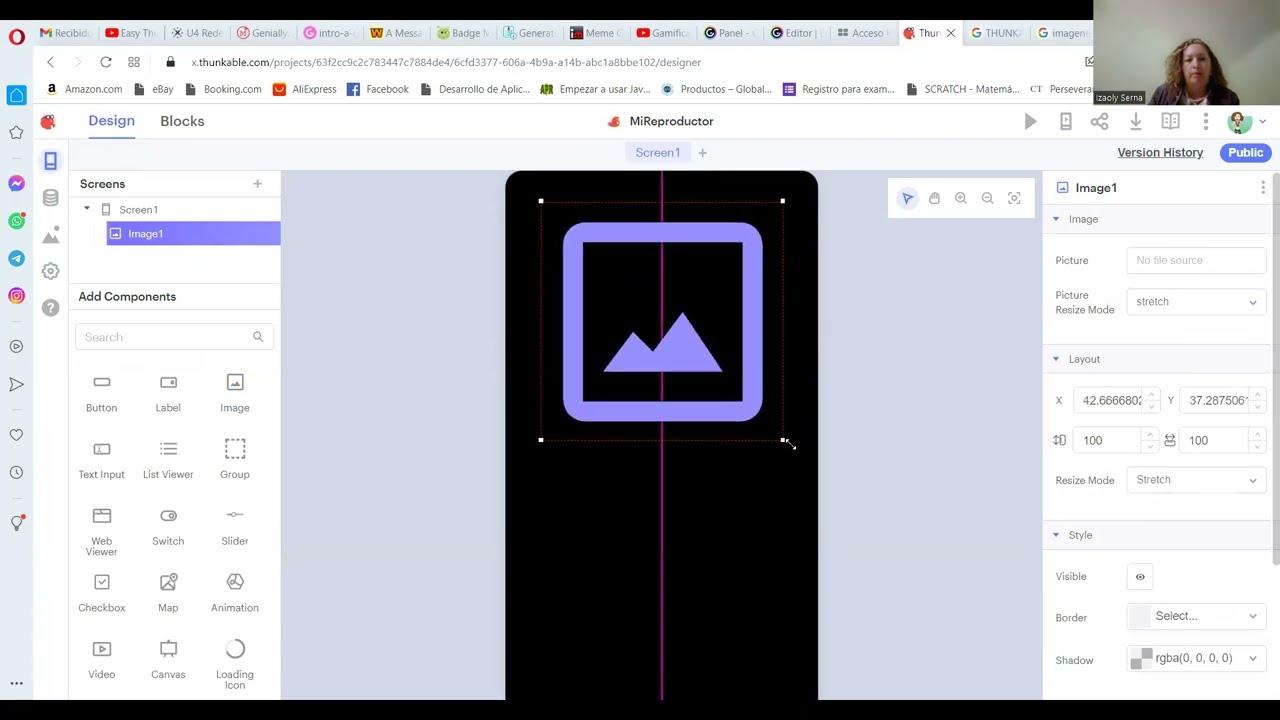Pick the Map component
1280x720 pixels.
tap(168, 594)
